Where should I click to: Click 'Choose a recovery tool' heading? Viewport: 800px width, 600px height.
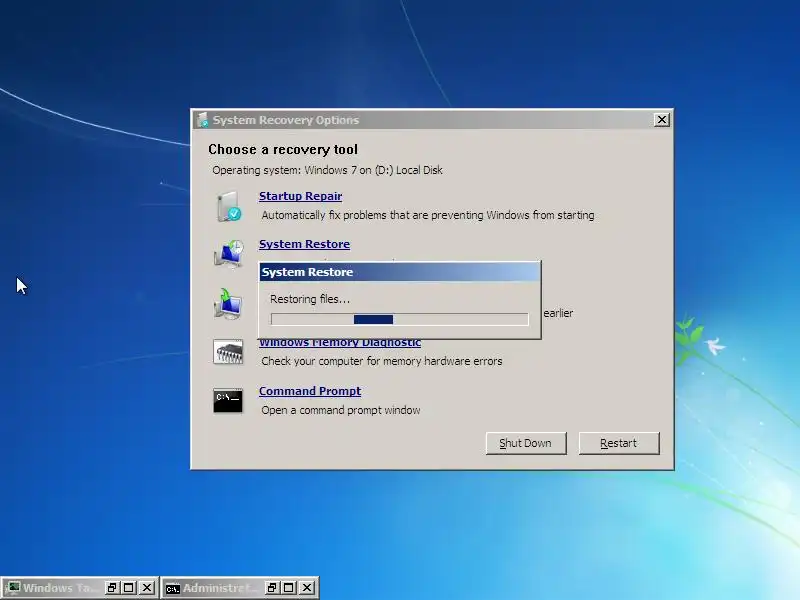click(283, 149)
